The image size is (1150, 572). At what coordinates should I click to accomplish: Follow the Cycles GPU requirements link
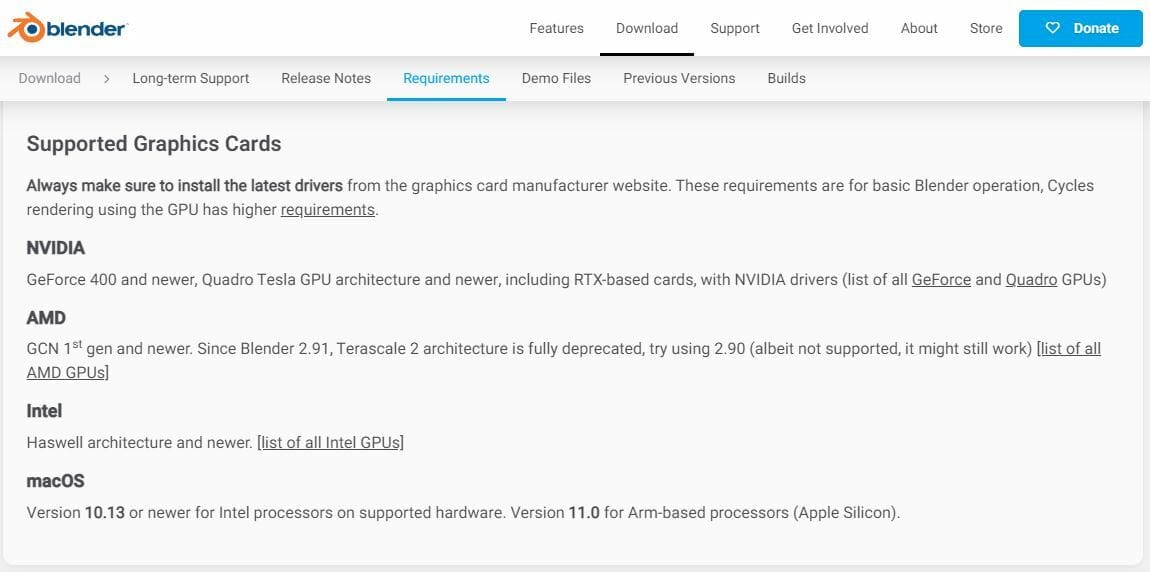click(x=328, y=210)
